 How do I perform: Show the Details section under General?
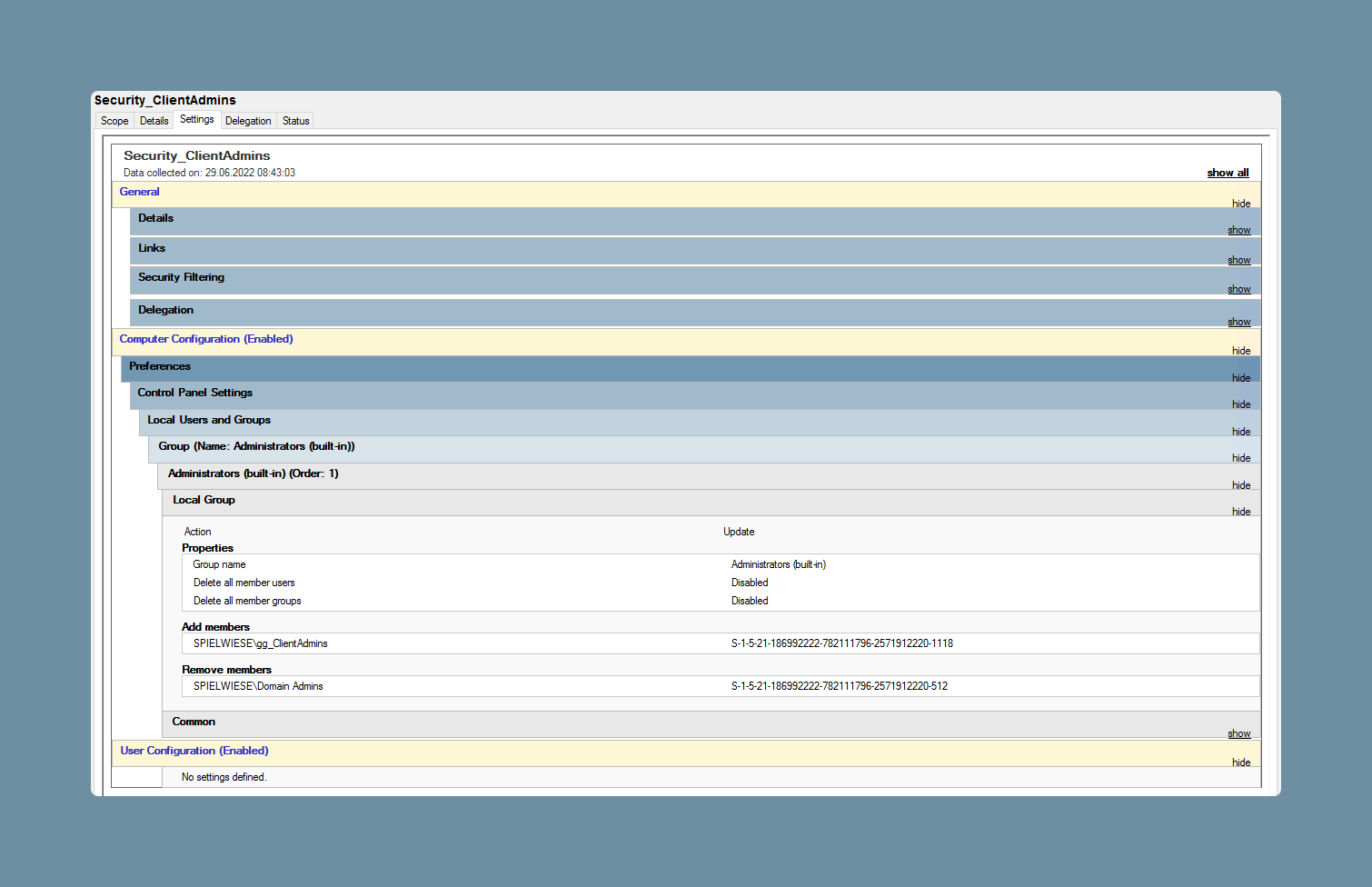[x=1238, y=230]
